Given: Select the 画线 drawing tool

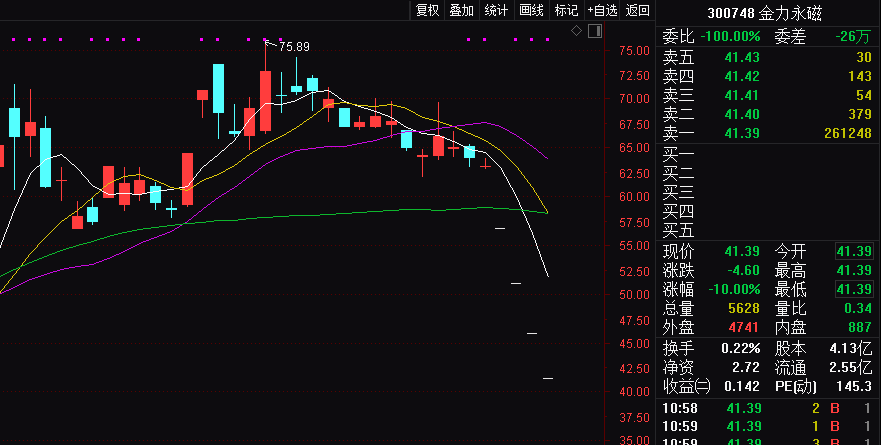Looking at the screenshot, I should (532, 10).
